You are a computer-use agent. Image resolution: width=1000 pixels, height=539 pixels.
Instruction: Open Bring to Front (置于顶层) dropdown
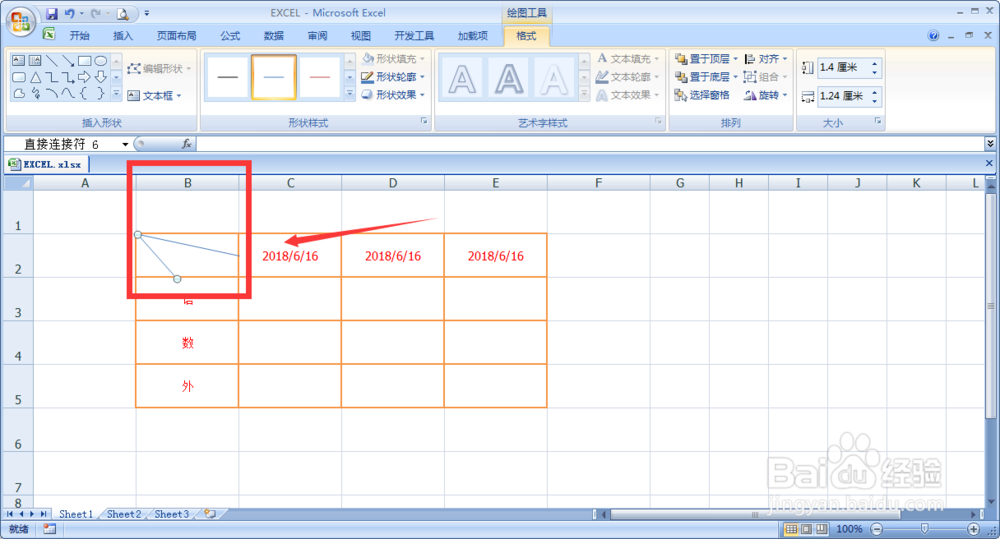click(x=706, y=59)
